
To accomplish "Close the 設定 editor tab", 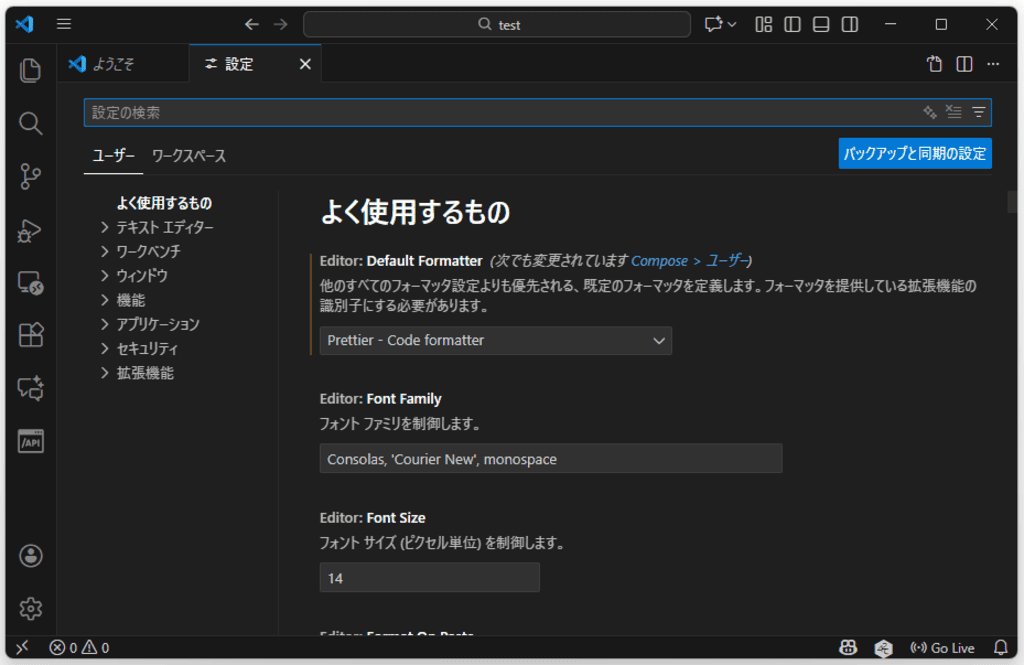I will point(305,63).
